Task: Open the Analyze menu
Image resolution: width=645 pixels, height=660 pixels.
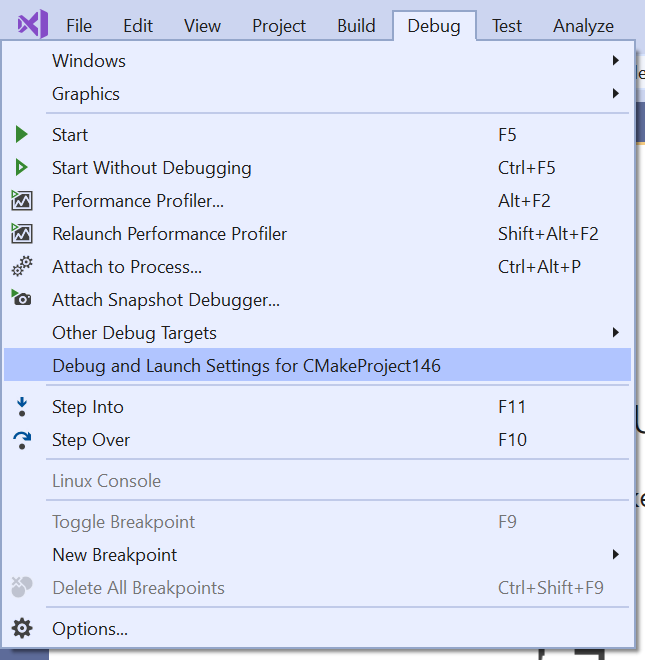Action: click(583, 26)
